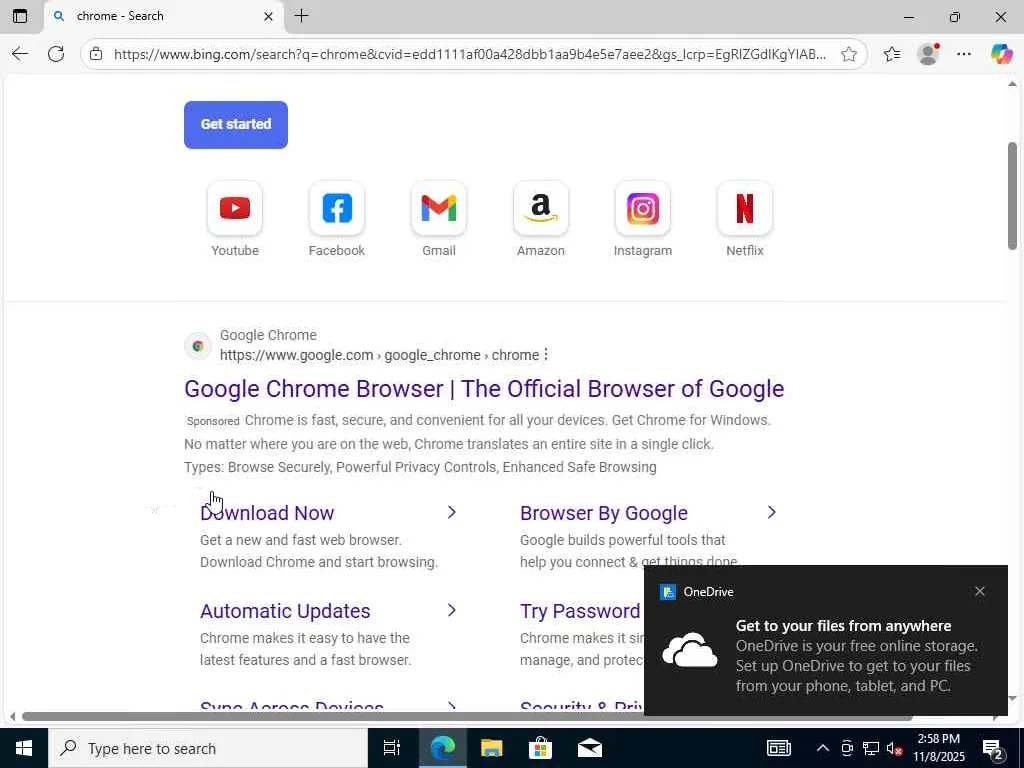This screenshot has width=1024, height=768.
Task: Open the Instagram shortcut icon
Action: pyautogui.click(x=643, y=208)
